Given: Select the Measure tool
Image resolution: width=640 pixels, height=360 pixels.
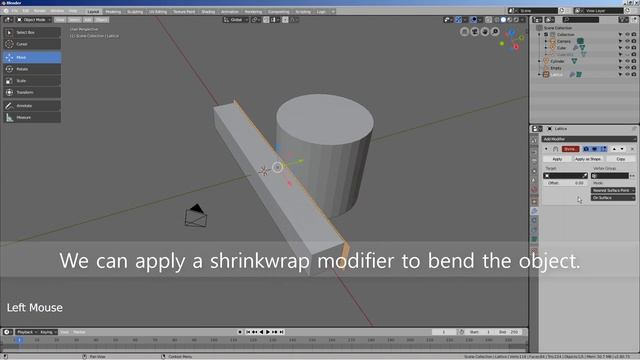Looking at the screenshot, I should [x=32, y=118].
